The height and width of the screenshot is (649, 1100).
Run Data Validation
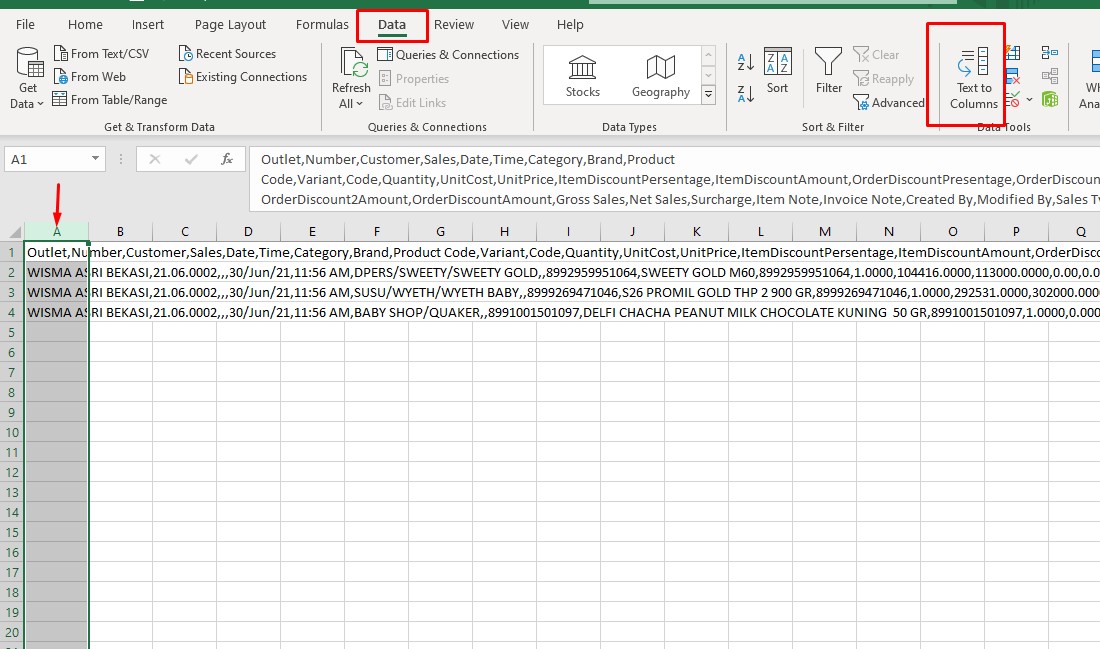(x=1012, y=99)
